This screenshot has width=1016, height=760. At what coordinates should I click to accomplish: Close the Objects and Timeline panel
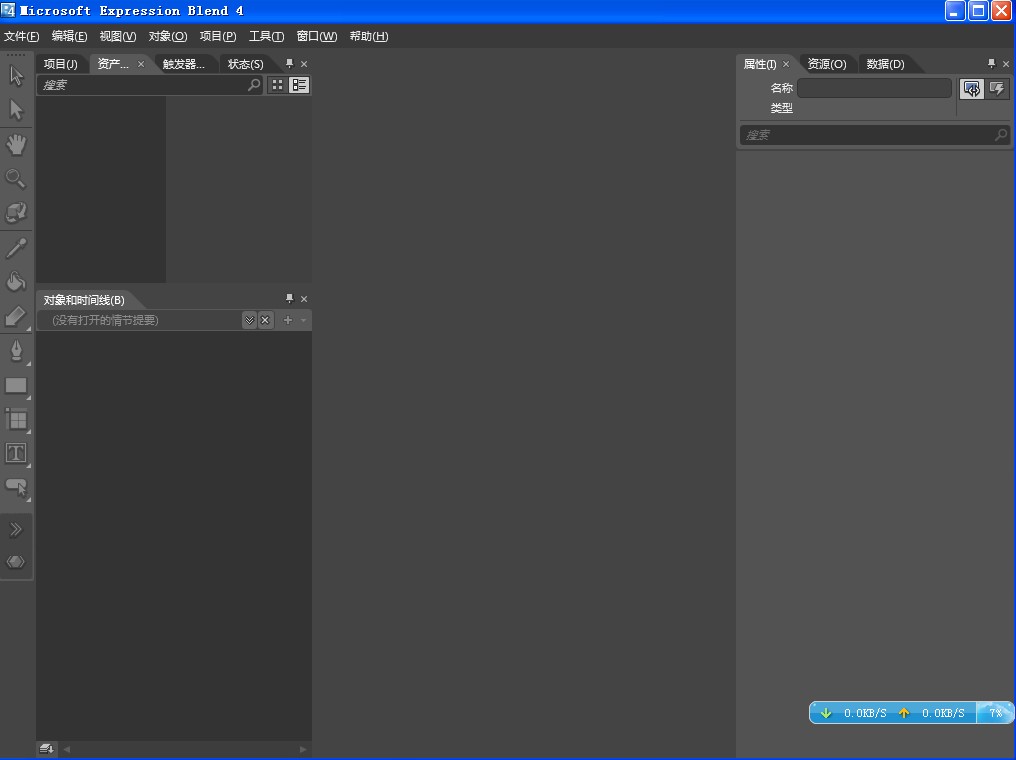(x=304, y=299)
